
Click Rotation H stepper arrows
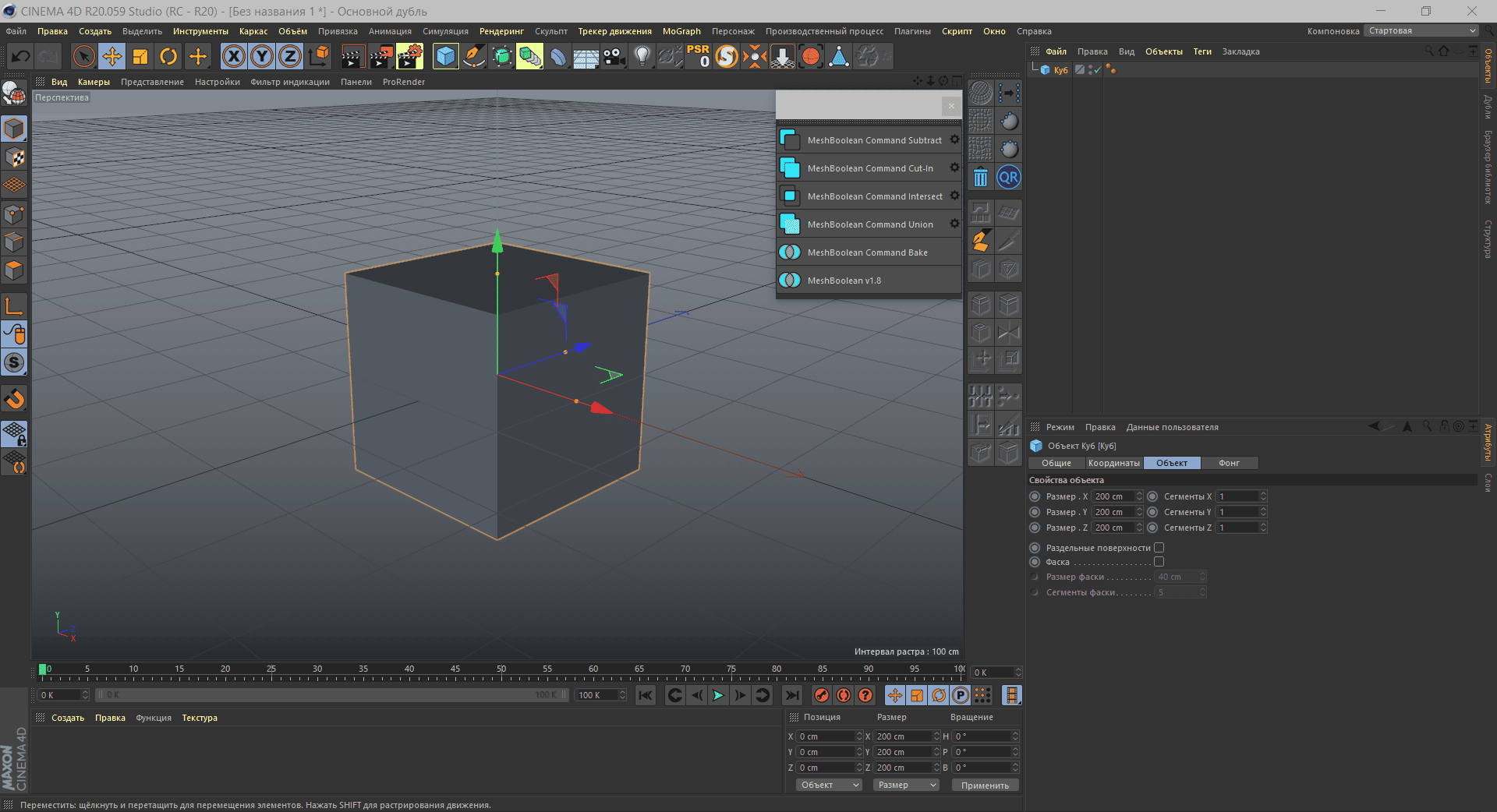[1015, 736]
